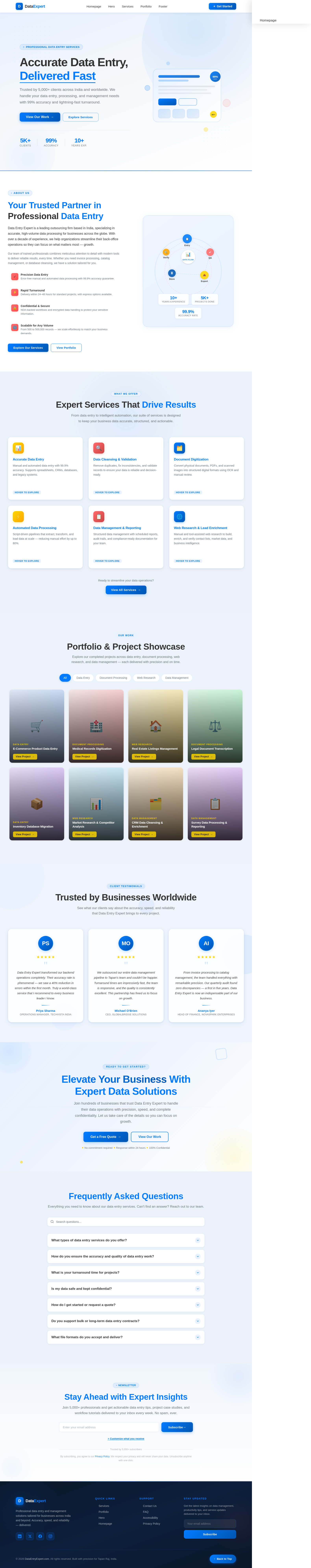The image size is (311, 1568).
Task: View Project for Legal Document Transcription
Action: coord(203,757)
